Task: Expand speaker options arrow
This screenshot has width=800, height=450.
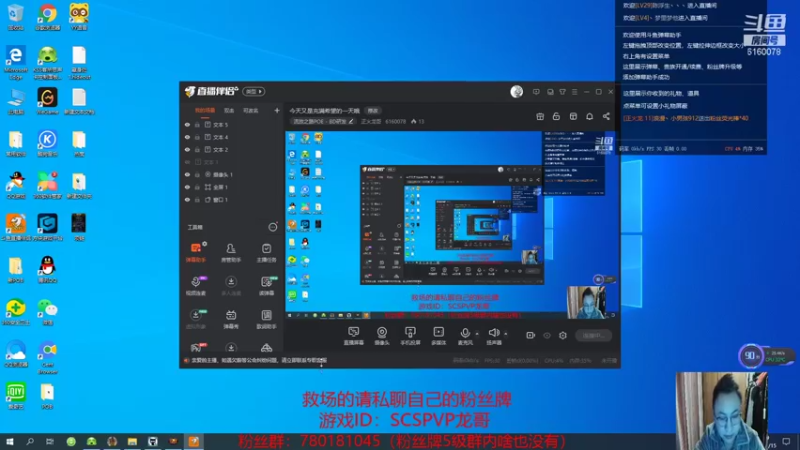Action: pos(506,334)
